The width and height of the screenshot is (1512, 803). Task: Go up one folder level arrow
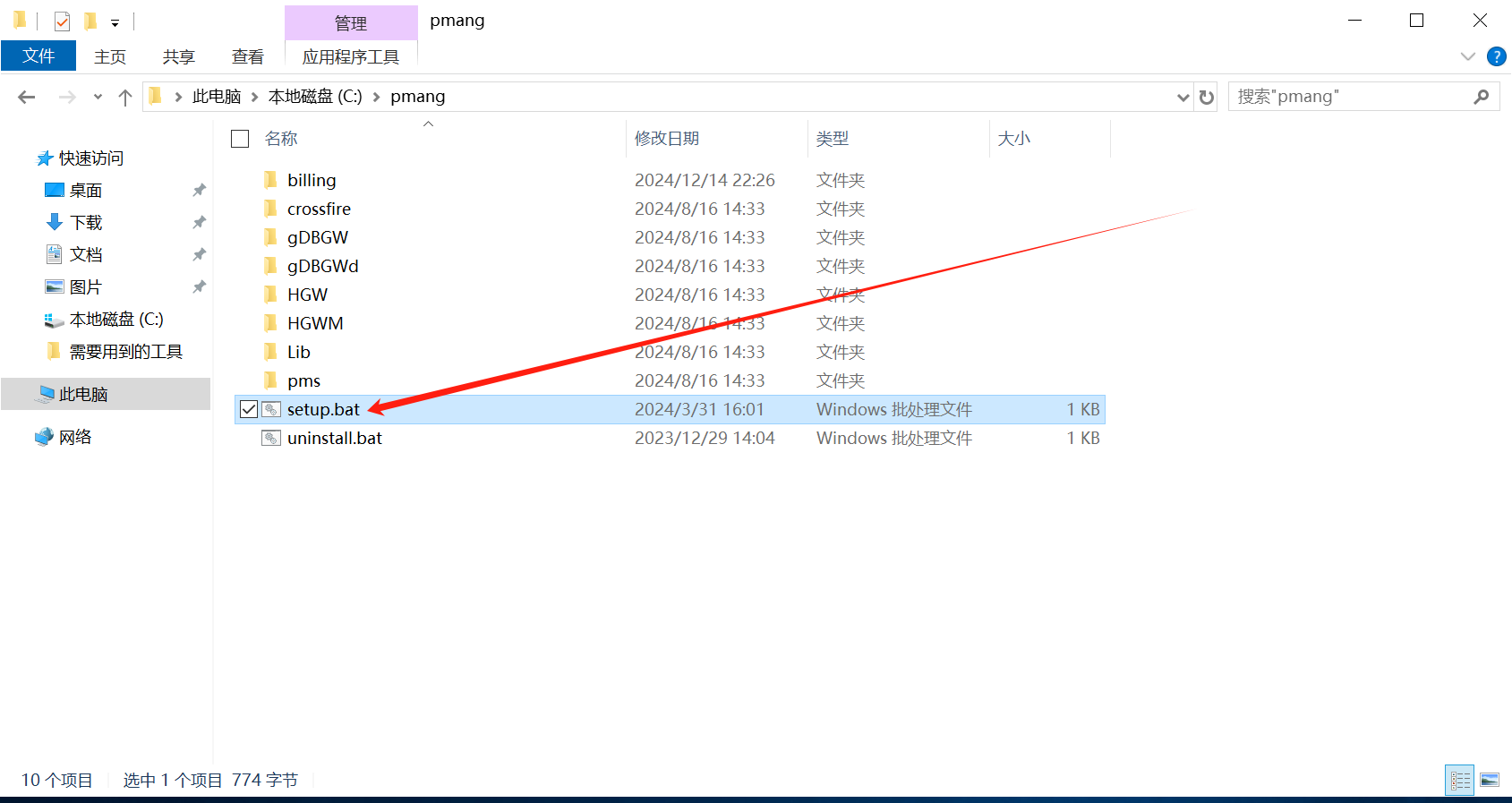coord(125,97)
